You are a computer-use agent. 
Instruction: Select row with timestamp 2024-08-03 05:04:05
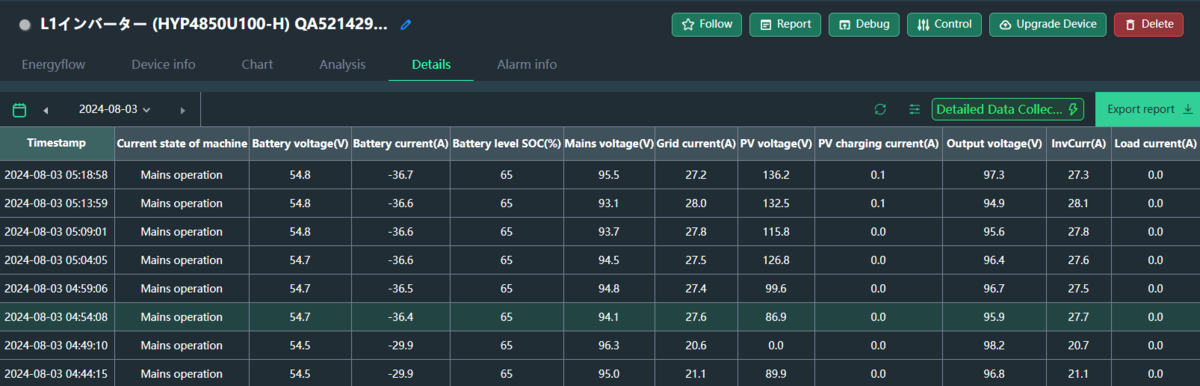(x=600, y=260)
